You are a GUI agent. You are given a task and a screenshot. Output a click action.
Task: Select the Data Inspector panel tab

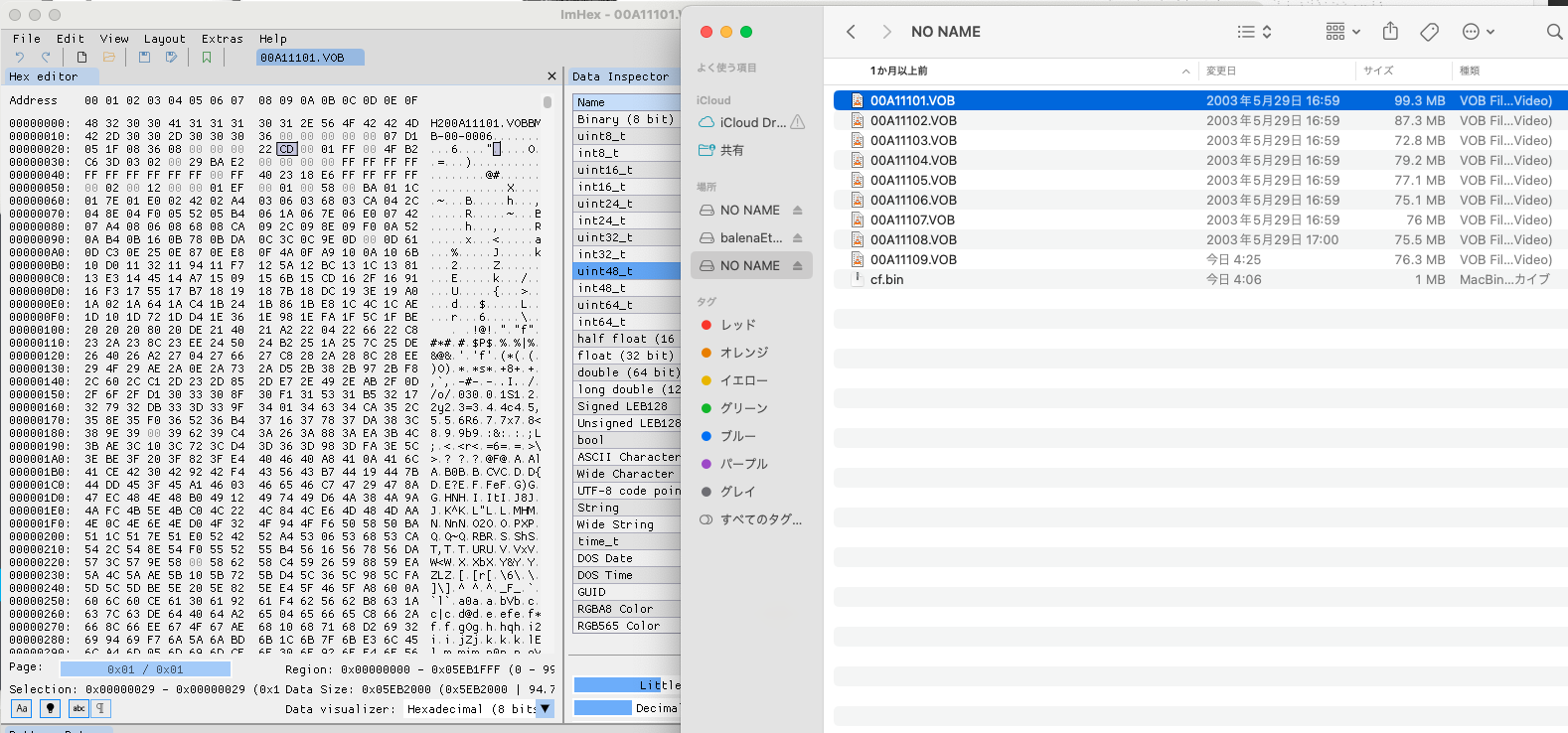(623, 76)
